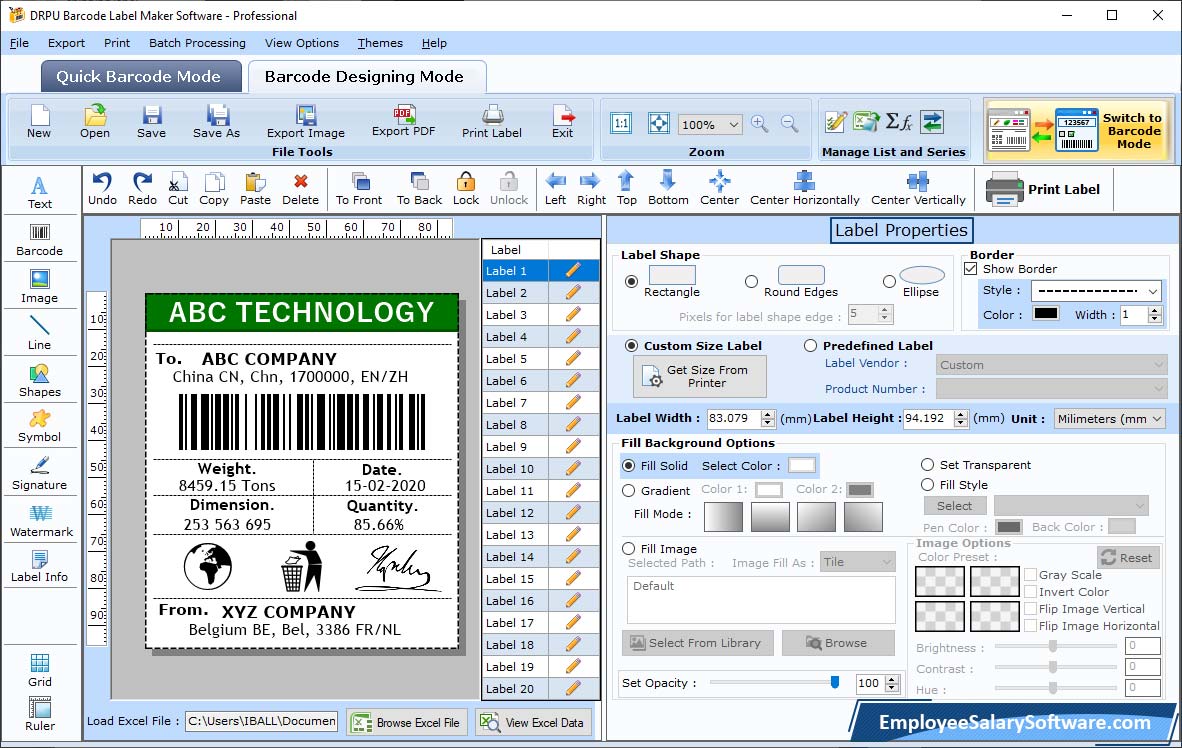The height and width of the screenshot is (748, 1182).
Task: Insert an Image element
Action: 40,287
